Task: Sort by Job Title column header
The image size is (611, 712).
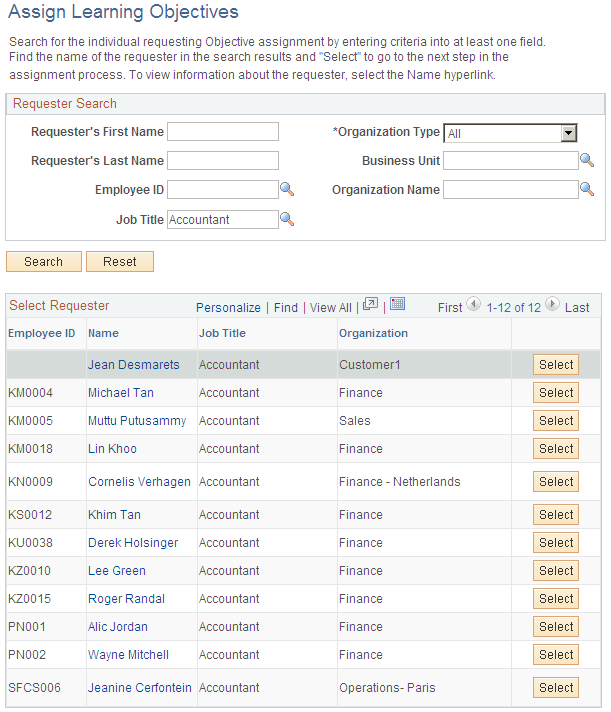Action: coord(222,333)
